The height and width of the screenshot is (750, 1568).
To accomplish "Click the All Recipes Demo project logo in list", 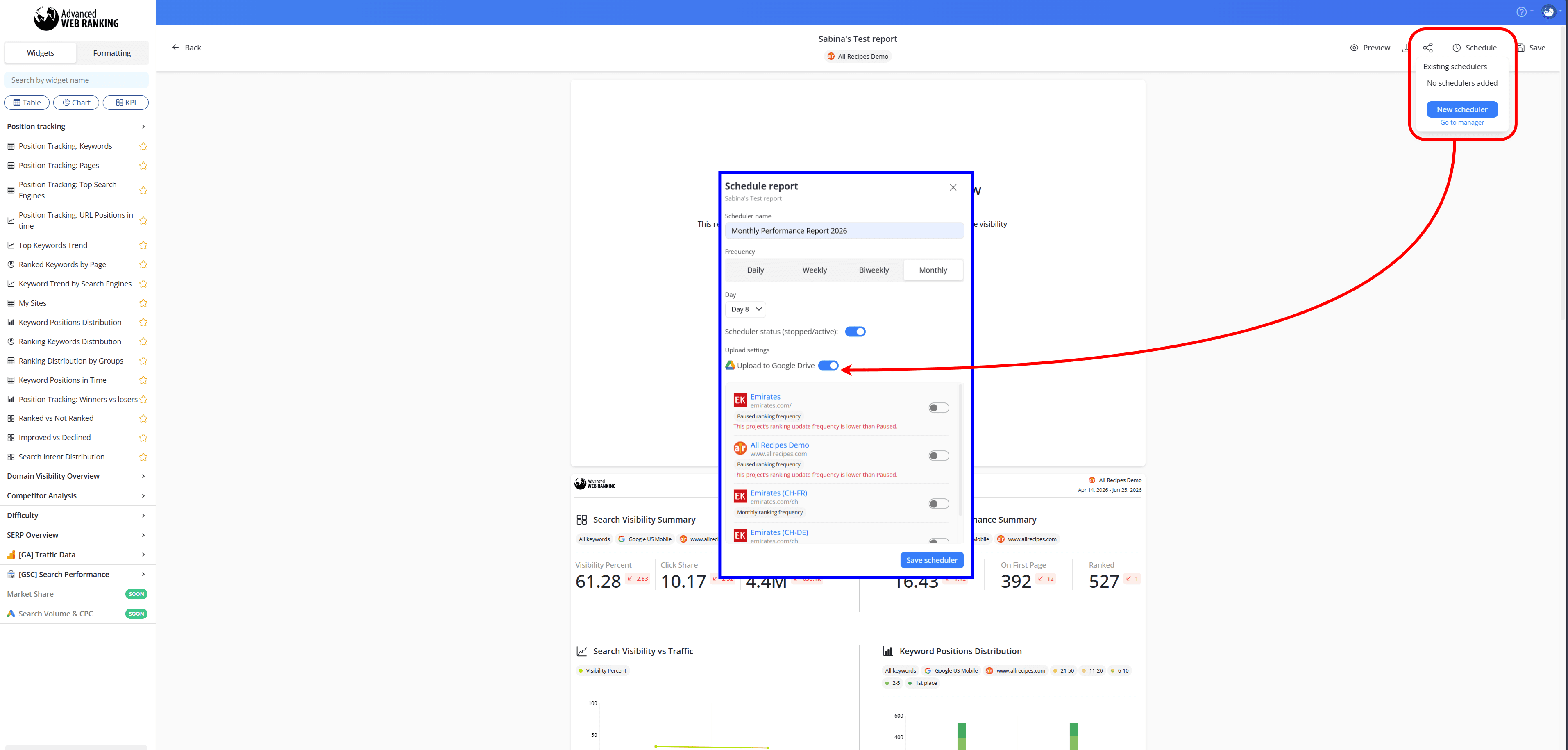I will click(740, 448).
